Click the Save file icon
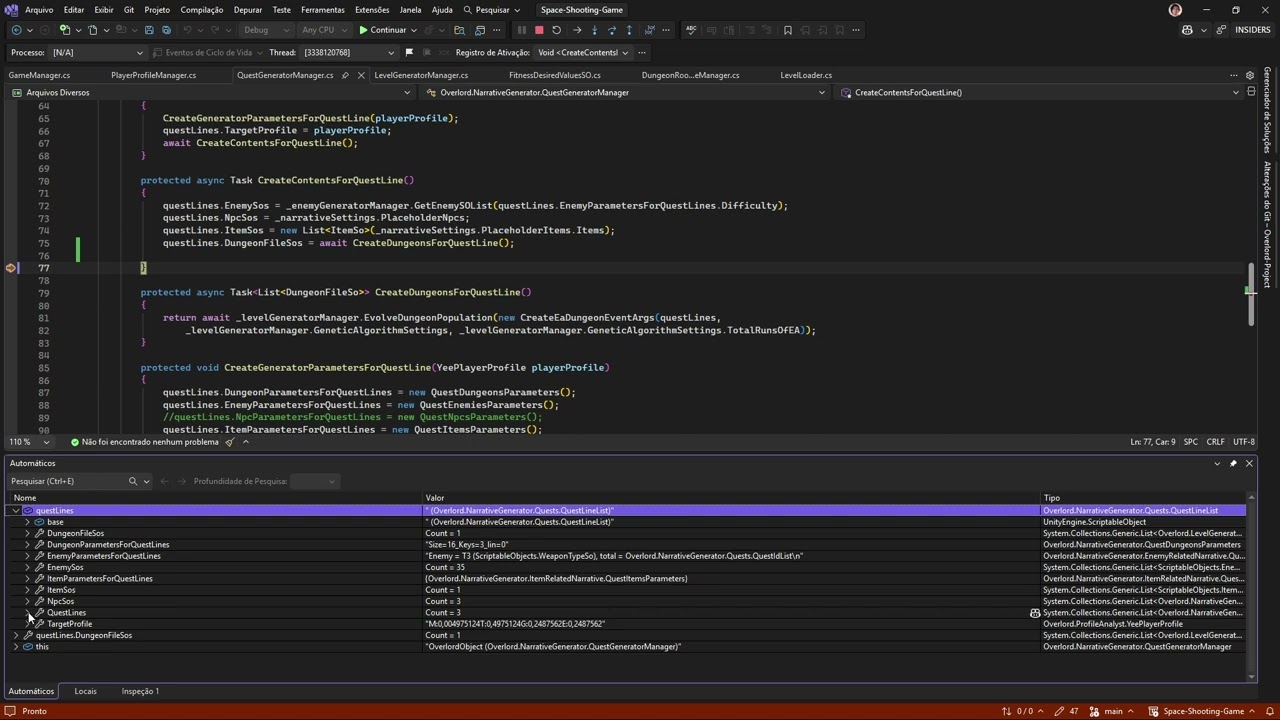The width and height of the screenshot is (1280, 720). click(x=149, y=30)
